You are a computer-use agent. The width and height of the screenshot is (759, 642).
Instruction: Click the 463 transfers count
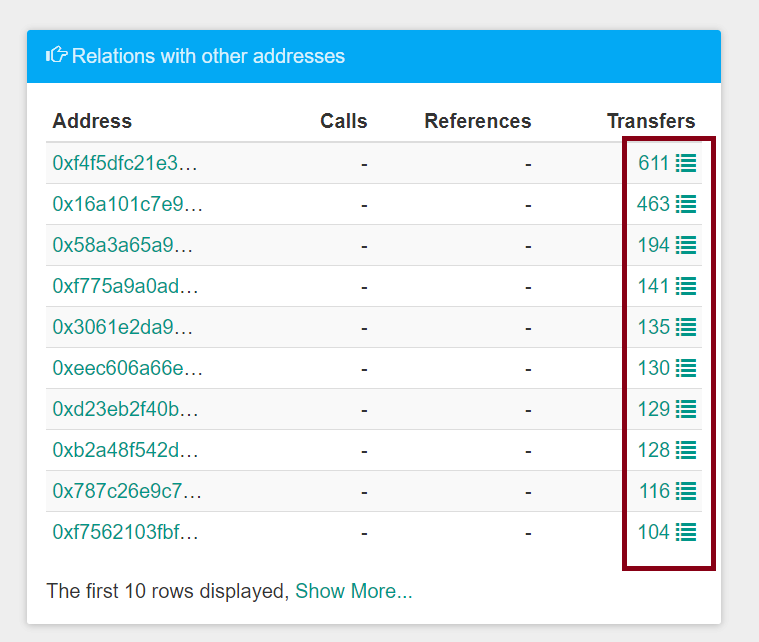click(653, 204)
